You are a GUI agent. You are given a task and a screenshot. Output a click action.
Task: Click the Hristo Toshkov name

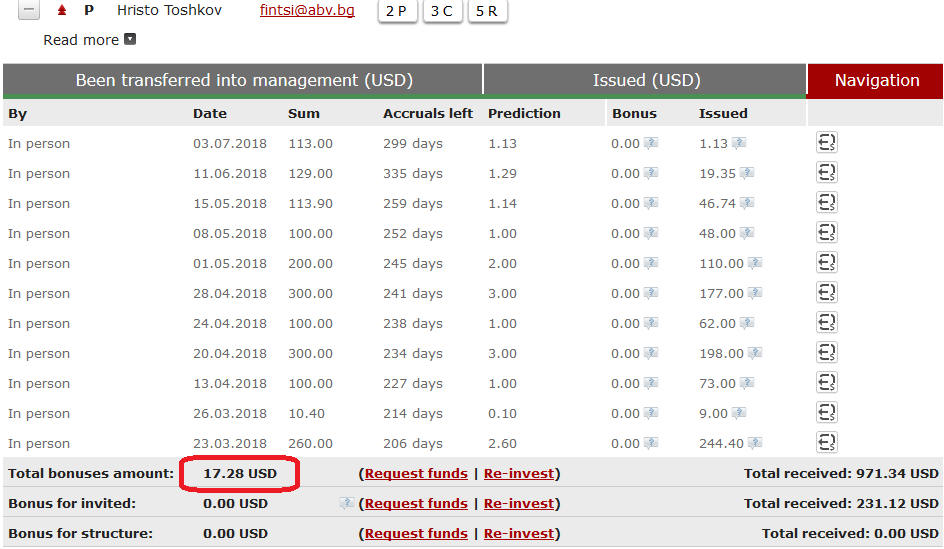pyautogui.click(x=169, y=10)
